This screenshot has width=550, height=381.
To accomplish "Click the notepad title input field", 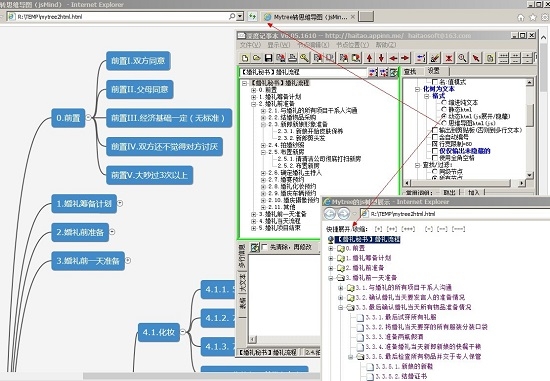I will tap(303, 72).
